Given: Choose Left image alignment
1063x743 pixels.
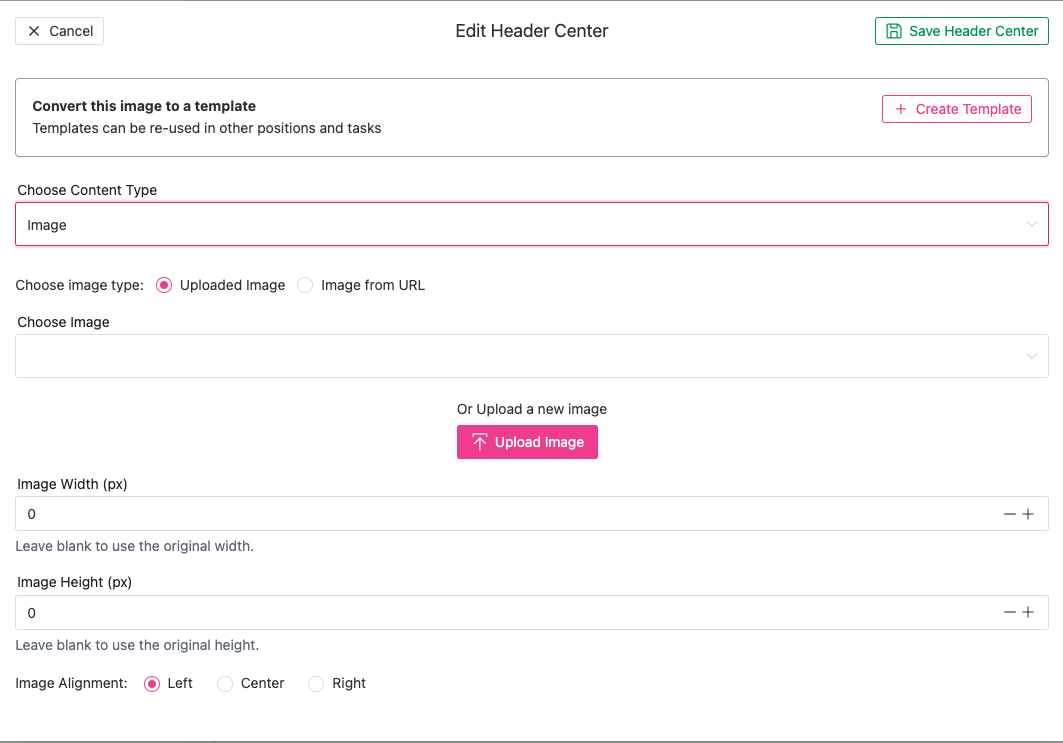Looking at the screenshot, I should click(x=152, y=684).
